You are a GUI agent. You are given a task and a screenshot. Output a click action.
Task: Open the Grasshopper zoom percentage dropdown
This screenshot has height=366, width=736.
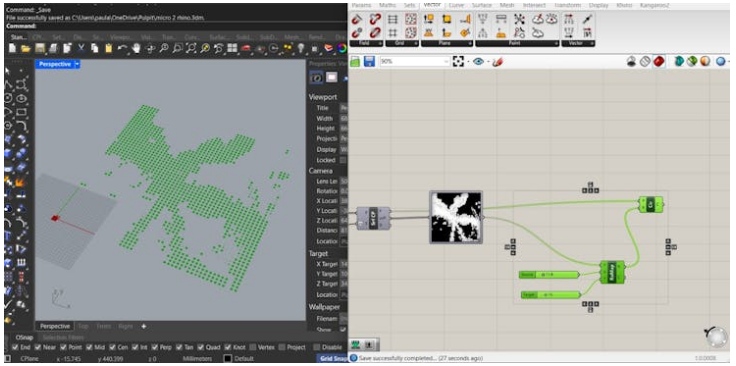tap(446, 61)
